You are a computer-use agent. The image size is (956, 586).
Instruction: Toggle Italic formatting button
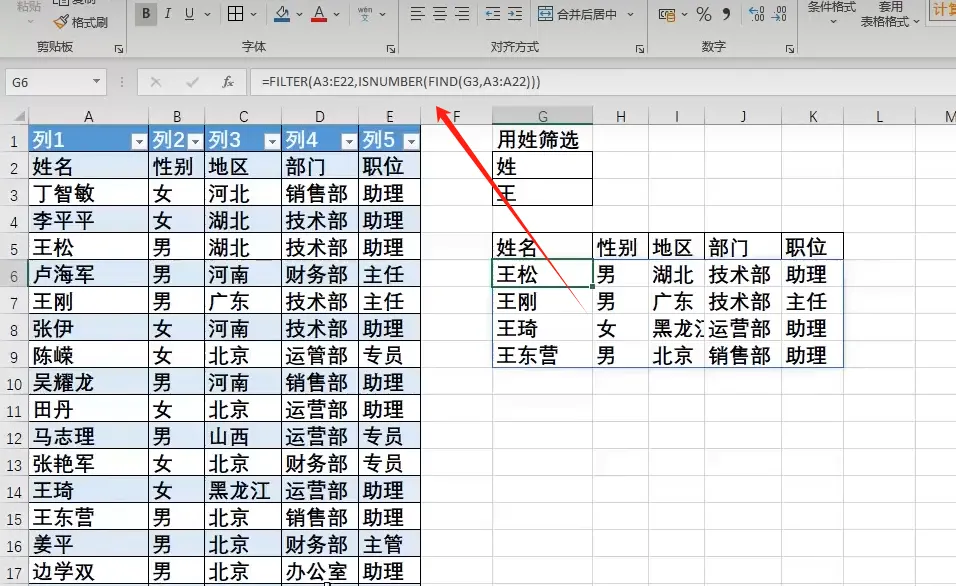pyautogui.click(x=168, y=13)
